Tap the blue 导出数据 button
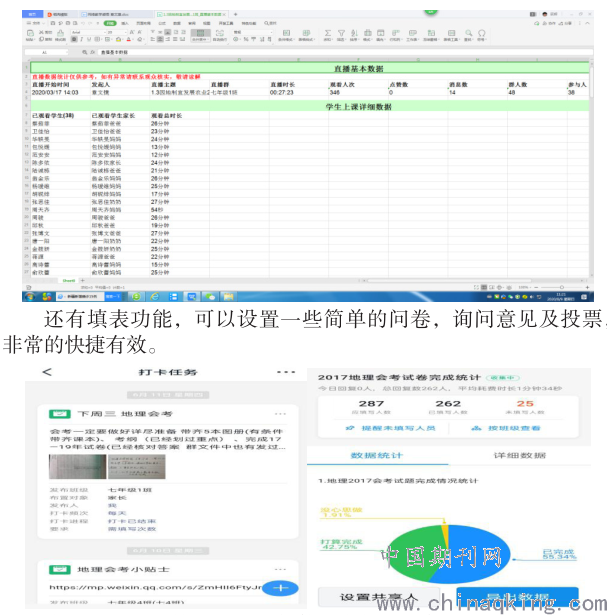607x615 pixels. tap(518, 597)
